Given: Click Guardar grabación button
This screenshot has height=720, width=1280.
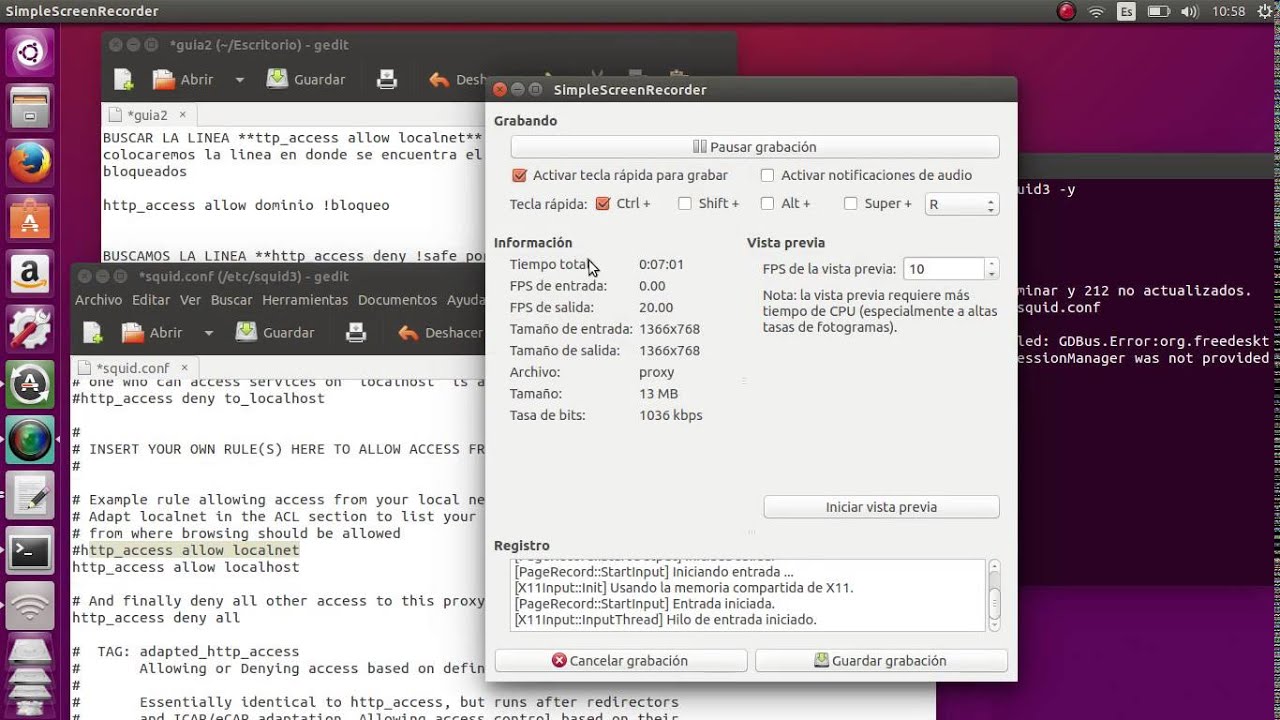Looking at the screenshot, I should click(x=881, y=661).
